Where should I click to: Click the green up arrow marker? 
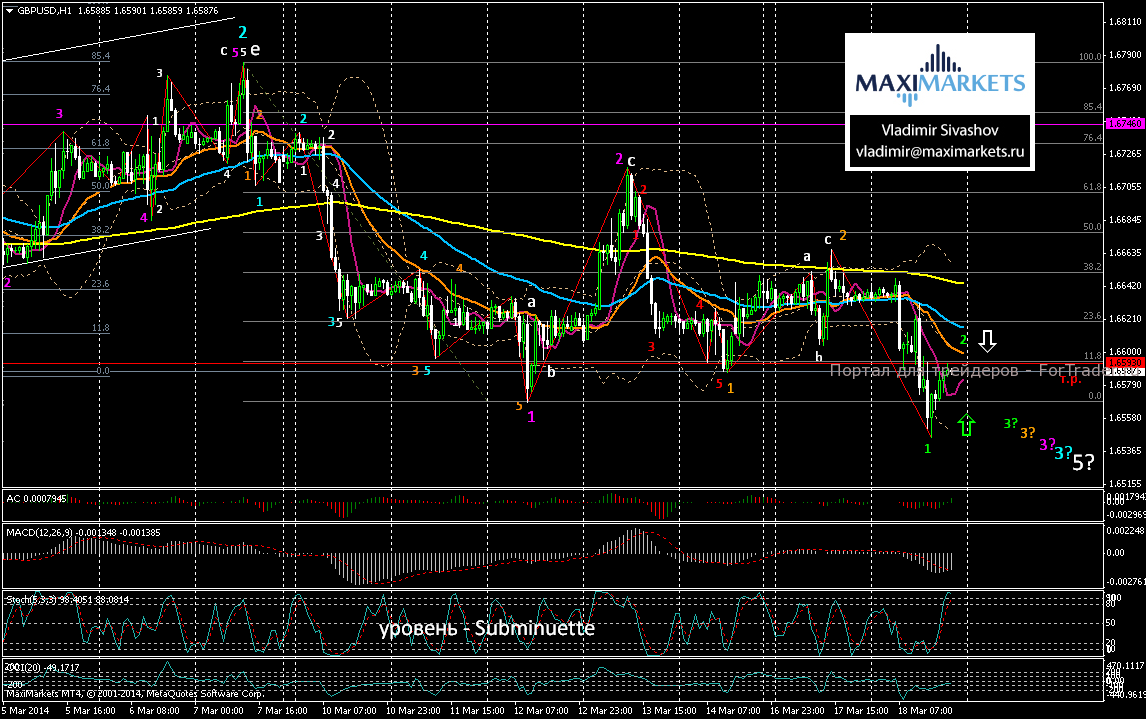coord(966,424)
